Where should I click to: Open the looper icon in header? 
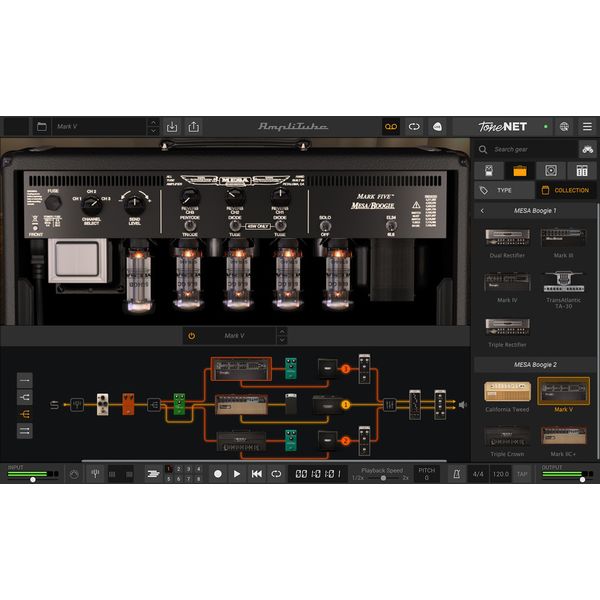(414, 127)
